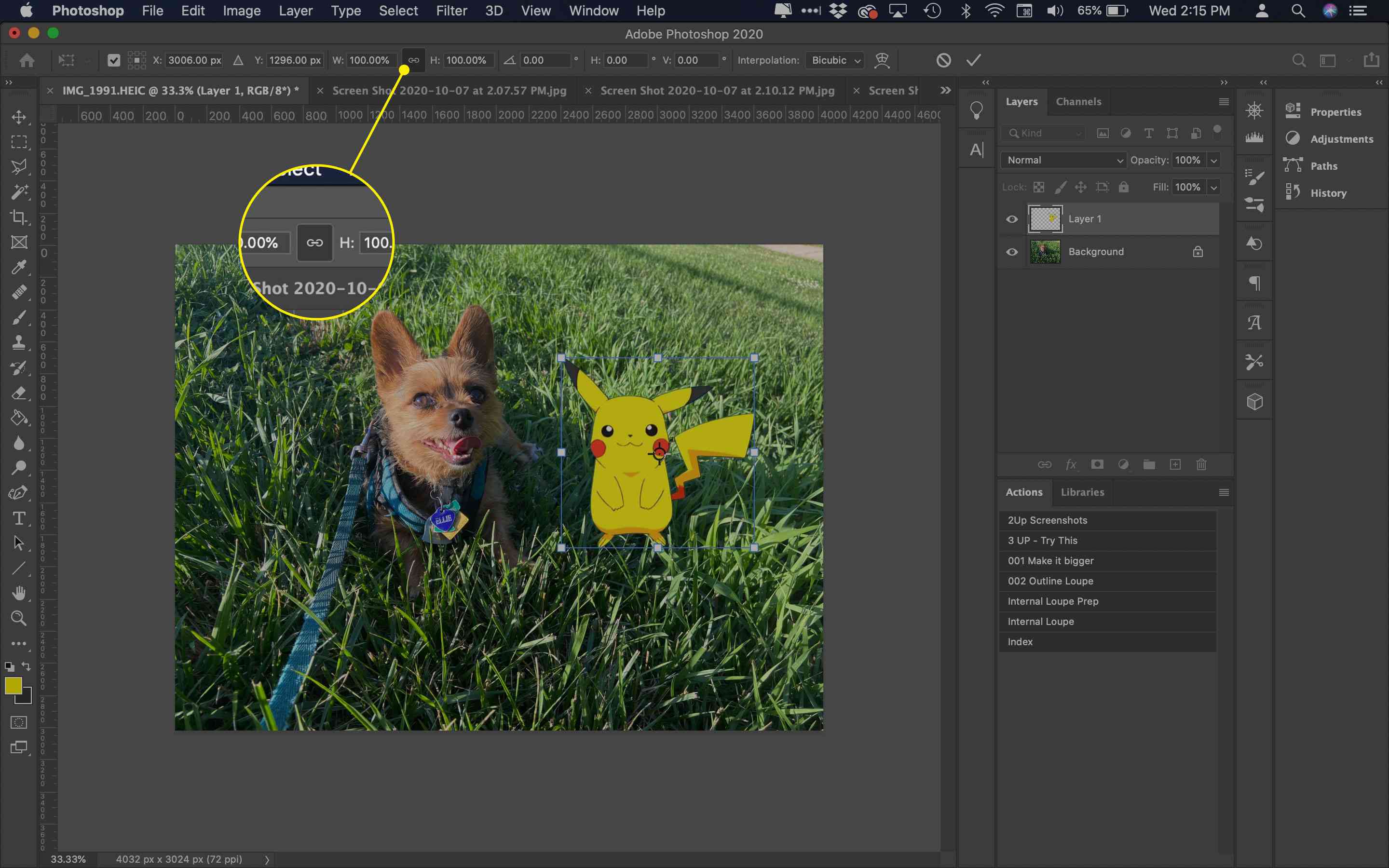Open the Window menu
Viewport: 1389px width, 868px height.
coord(594,11)
